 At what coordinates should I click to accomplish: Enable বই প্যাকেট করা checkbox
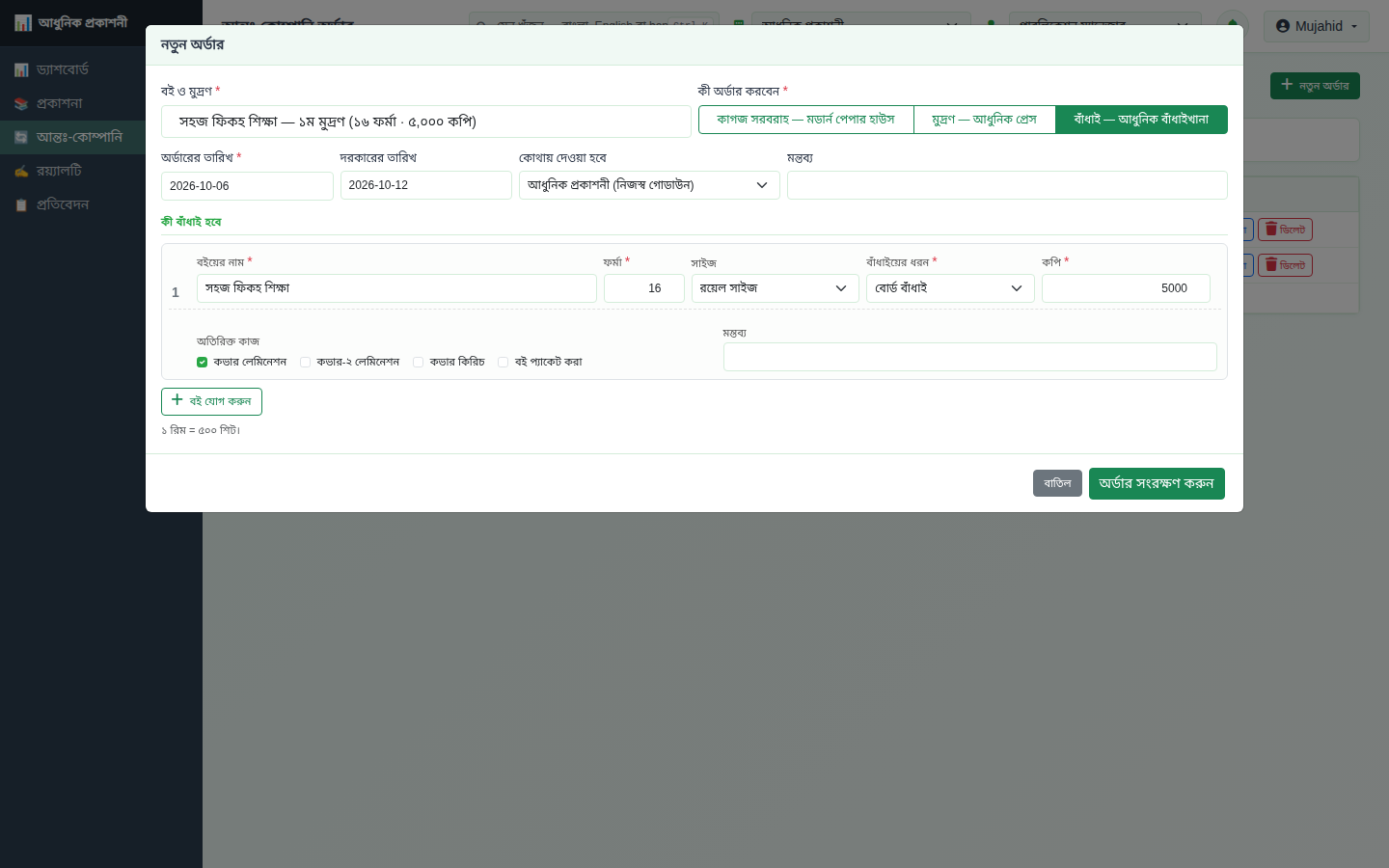tap(503, 363)
